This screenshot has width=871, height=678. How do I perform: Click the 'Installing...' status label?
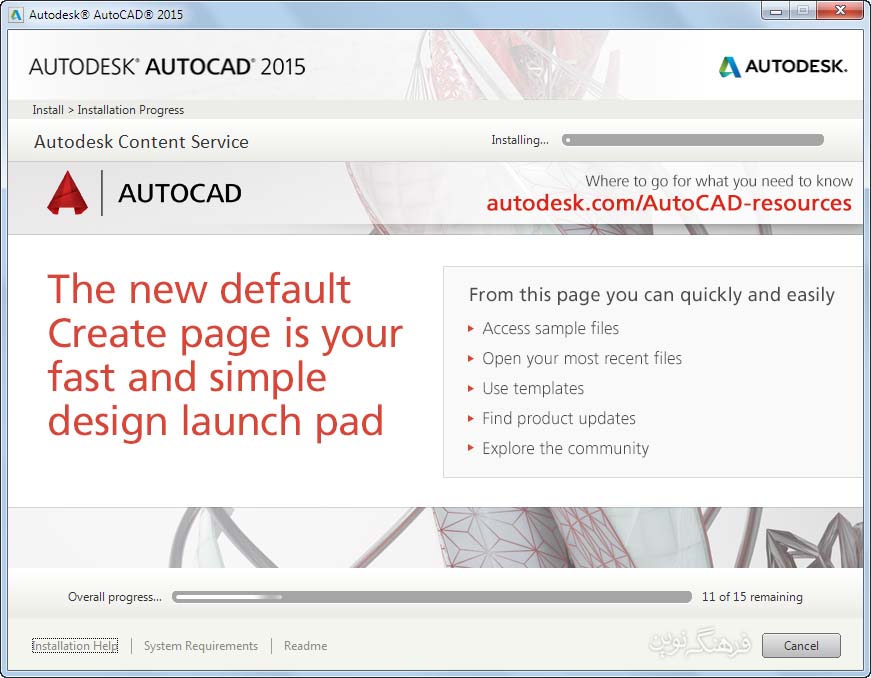pyautogui.click(x=519, y=140)
